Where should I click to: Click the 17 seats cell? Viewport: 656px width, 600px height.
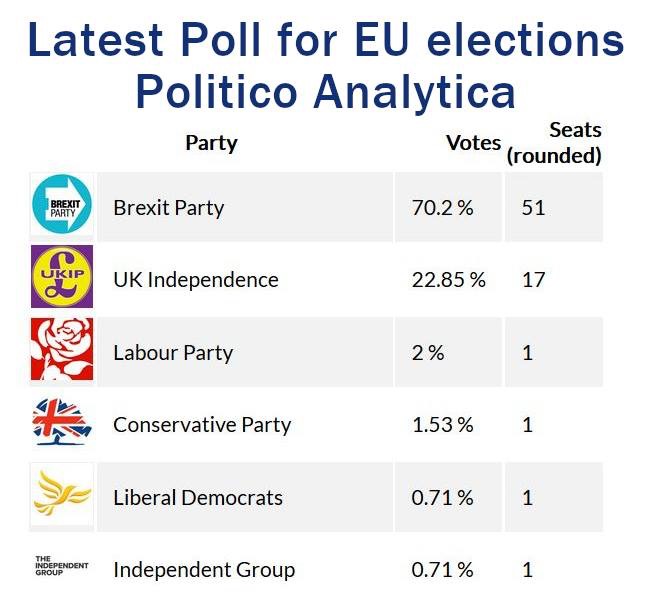(533, 280)
